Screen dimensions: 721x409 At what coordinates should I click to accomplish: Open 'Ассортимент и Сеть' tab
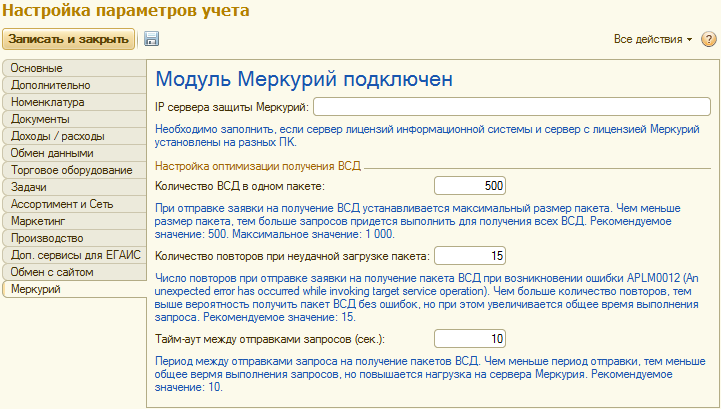74,204
